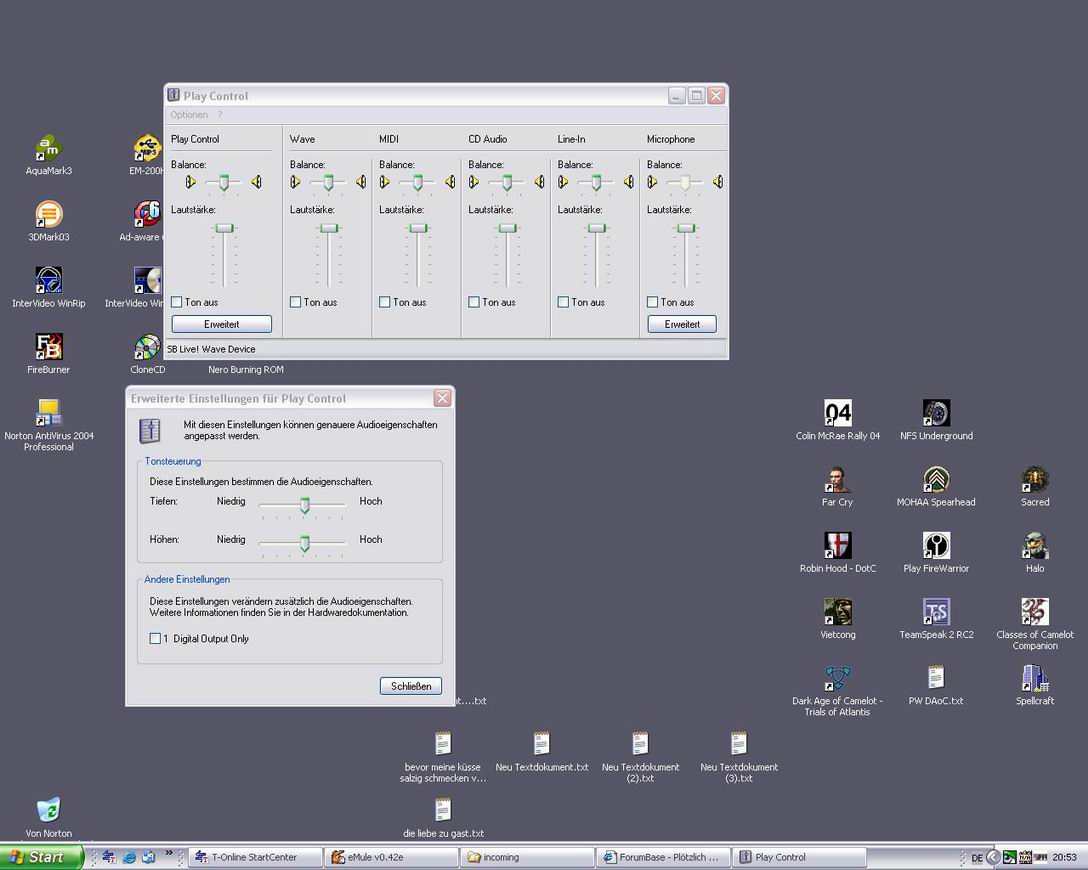Screen dimensions: 1088x870
Task: Select the InterVideo WinRip icon
Action: (x=49, y=280)
